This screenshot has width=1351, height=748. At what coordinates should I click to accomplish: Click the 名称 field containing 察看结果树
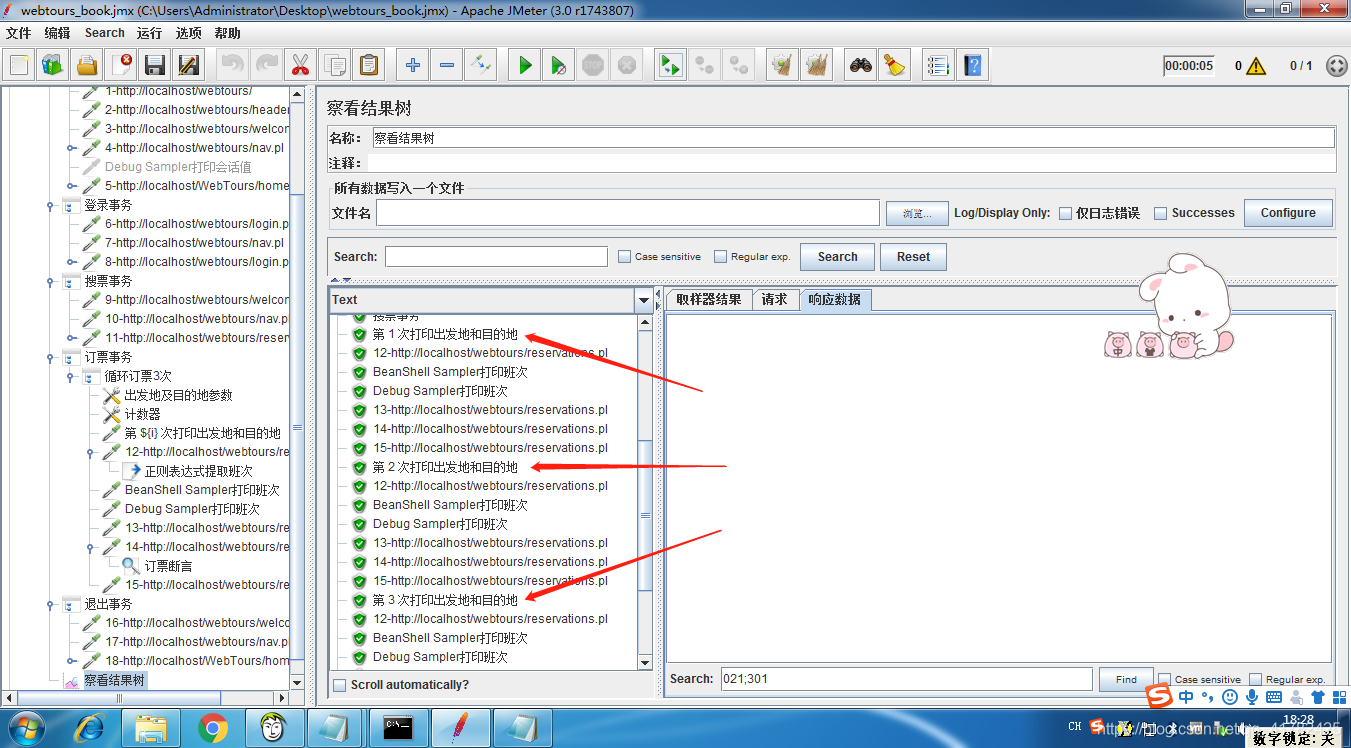[853, 138]
